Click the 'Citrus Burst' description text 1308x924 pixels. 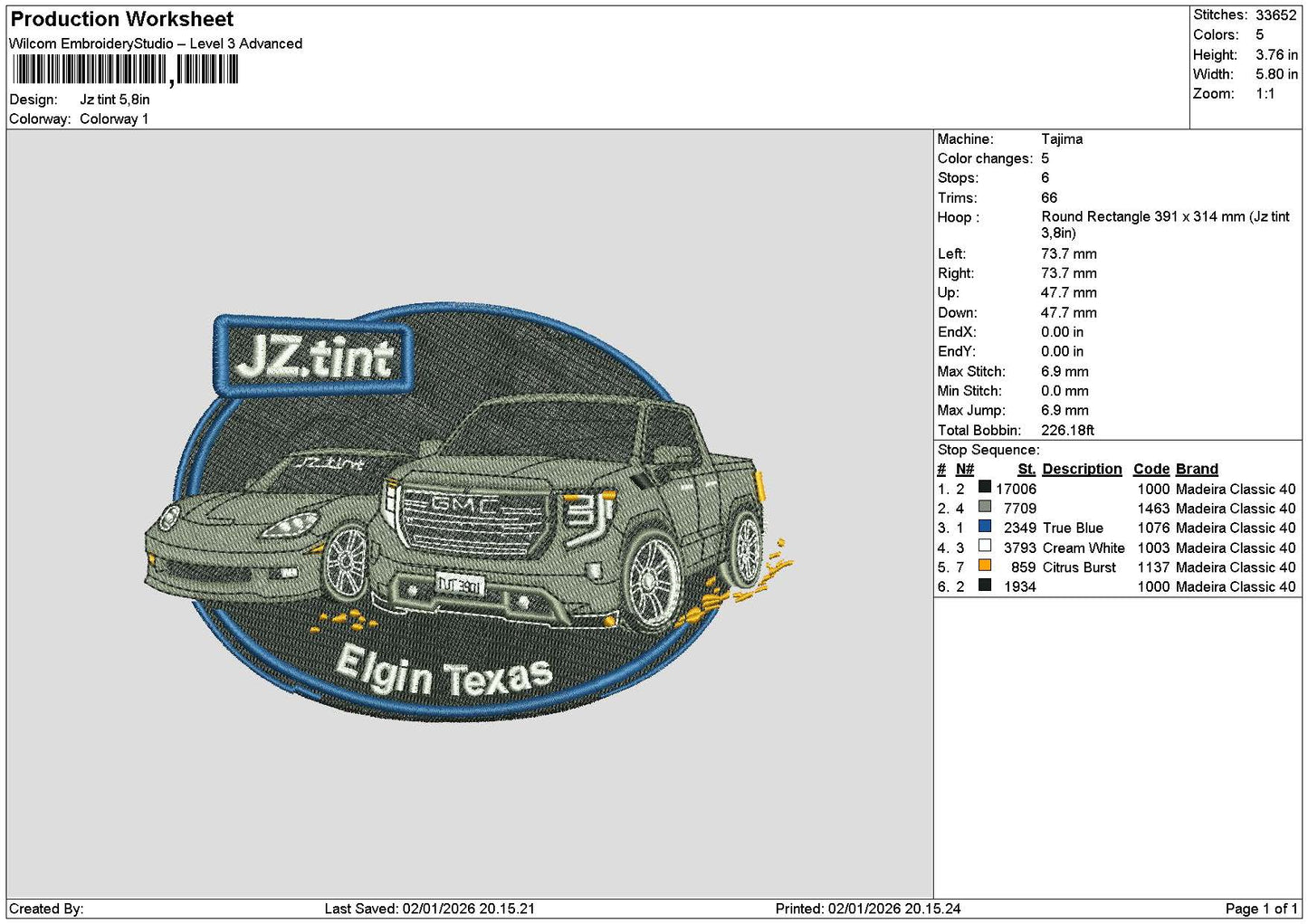(1080, 567)
